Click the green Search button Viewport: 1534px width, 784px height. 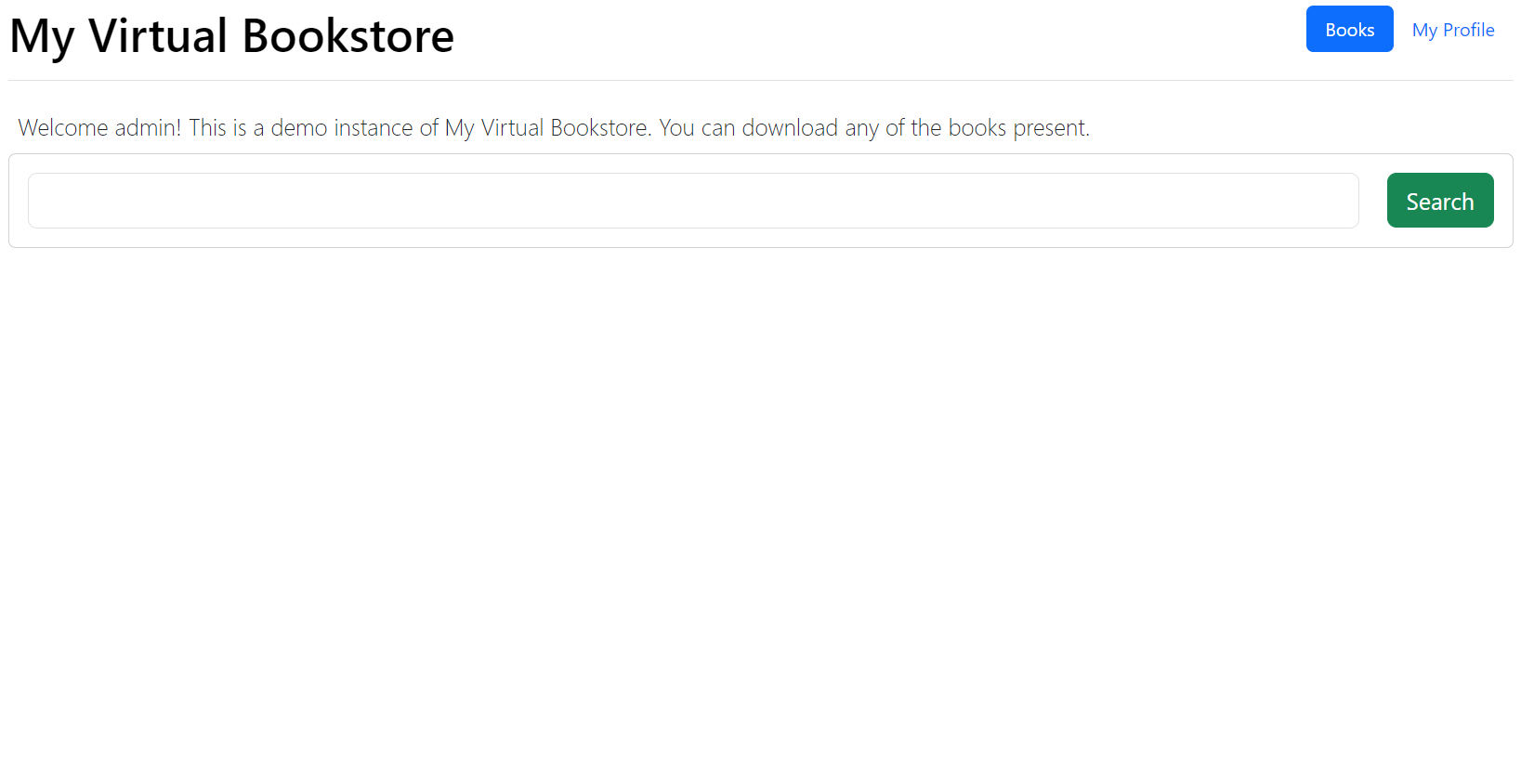1439,201
